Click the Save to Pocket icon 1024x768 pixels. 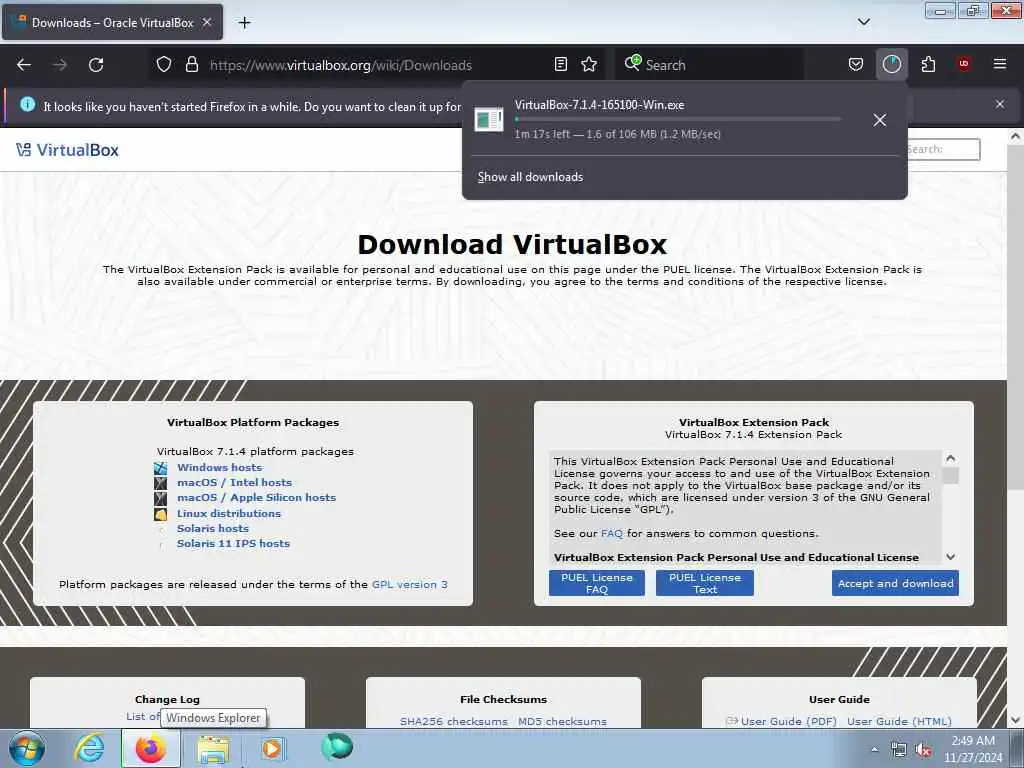[x=856, y=64]
